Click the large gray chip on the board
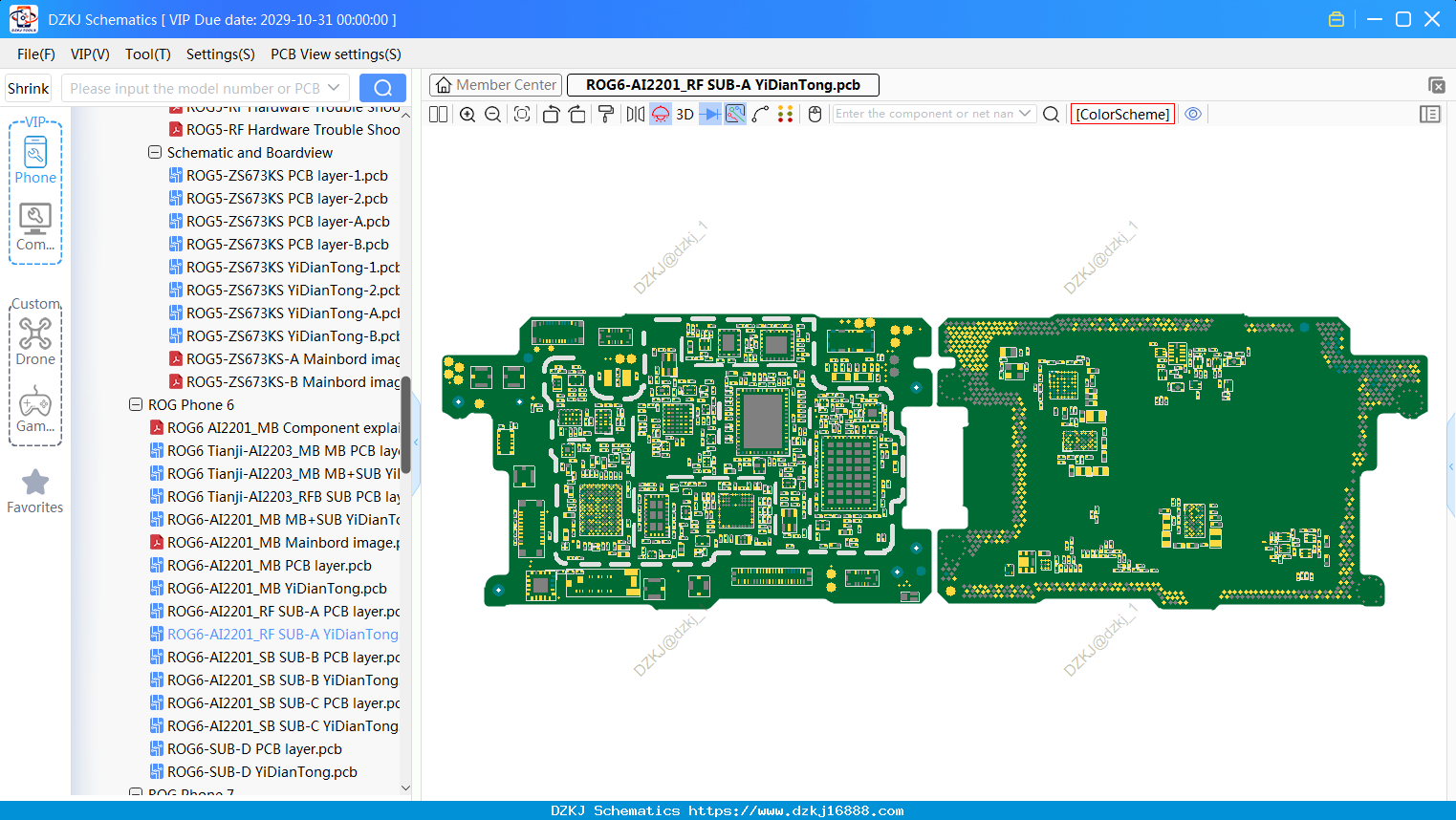 pyautogui.click(x=763, y=420)
